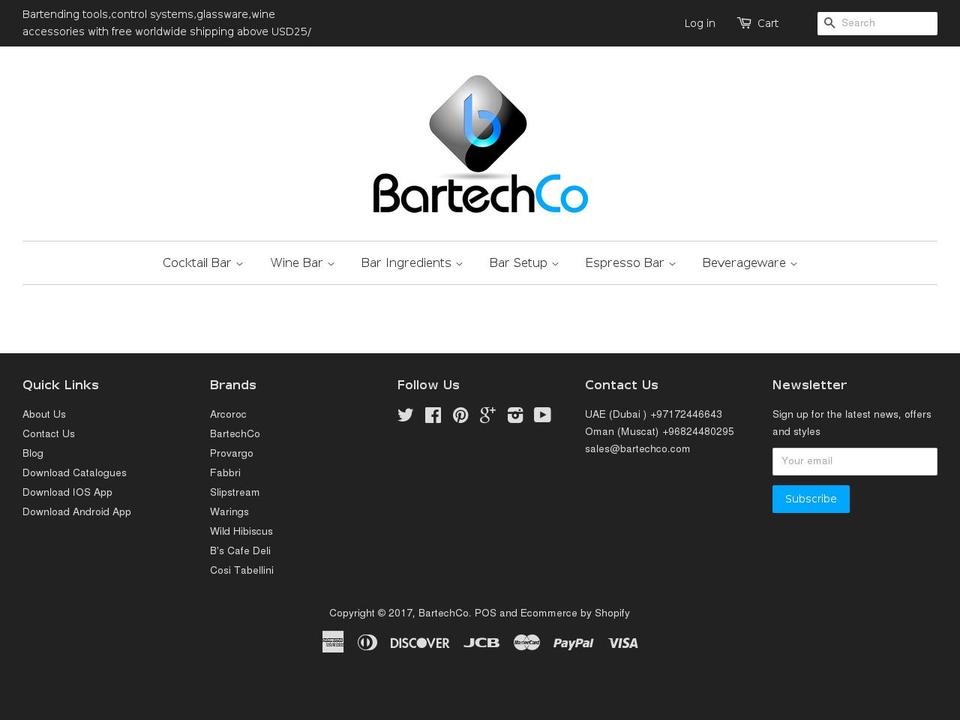Open the Wild Hibiscus brand link
Image resolution: width=960 pixels, height=720 pixels.
point(241,531)
